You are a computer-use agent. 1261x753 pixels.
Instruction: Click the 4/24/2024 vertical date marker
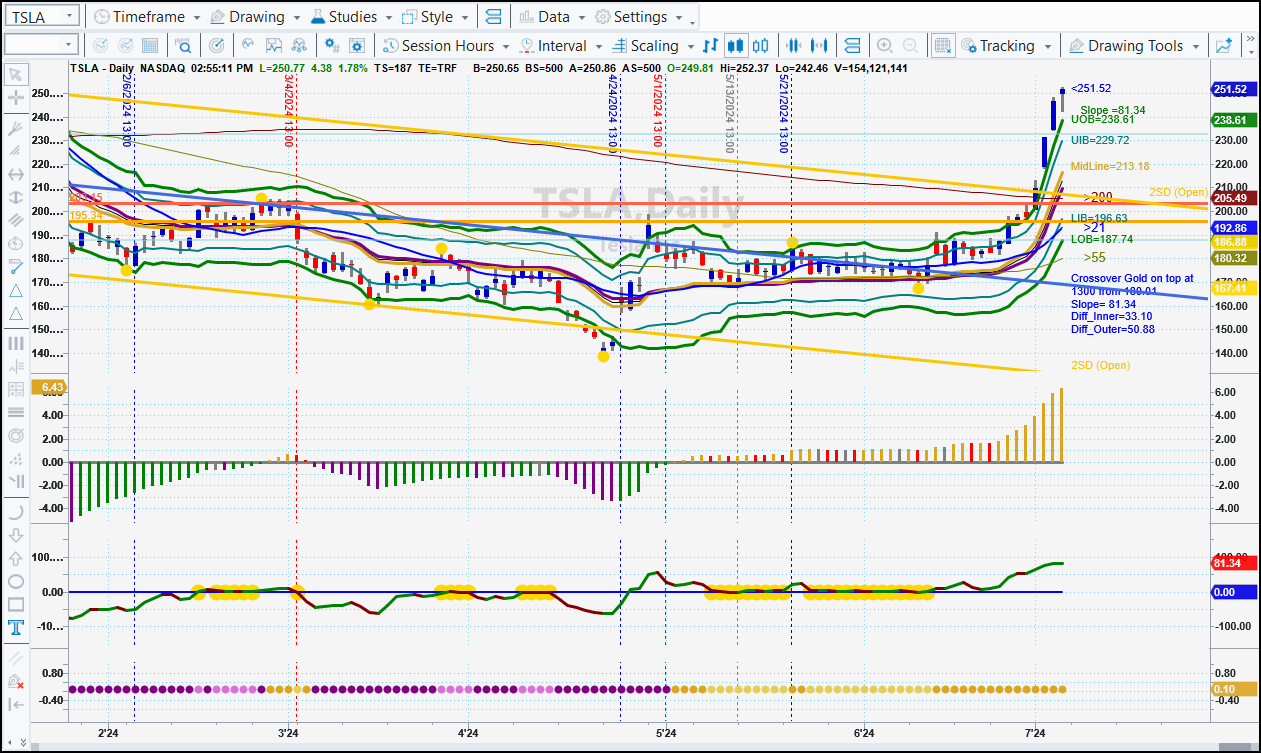pyautogui.click(x=613, y=111)
